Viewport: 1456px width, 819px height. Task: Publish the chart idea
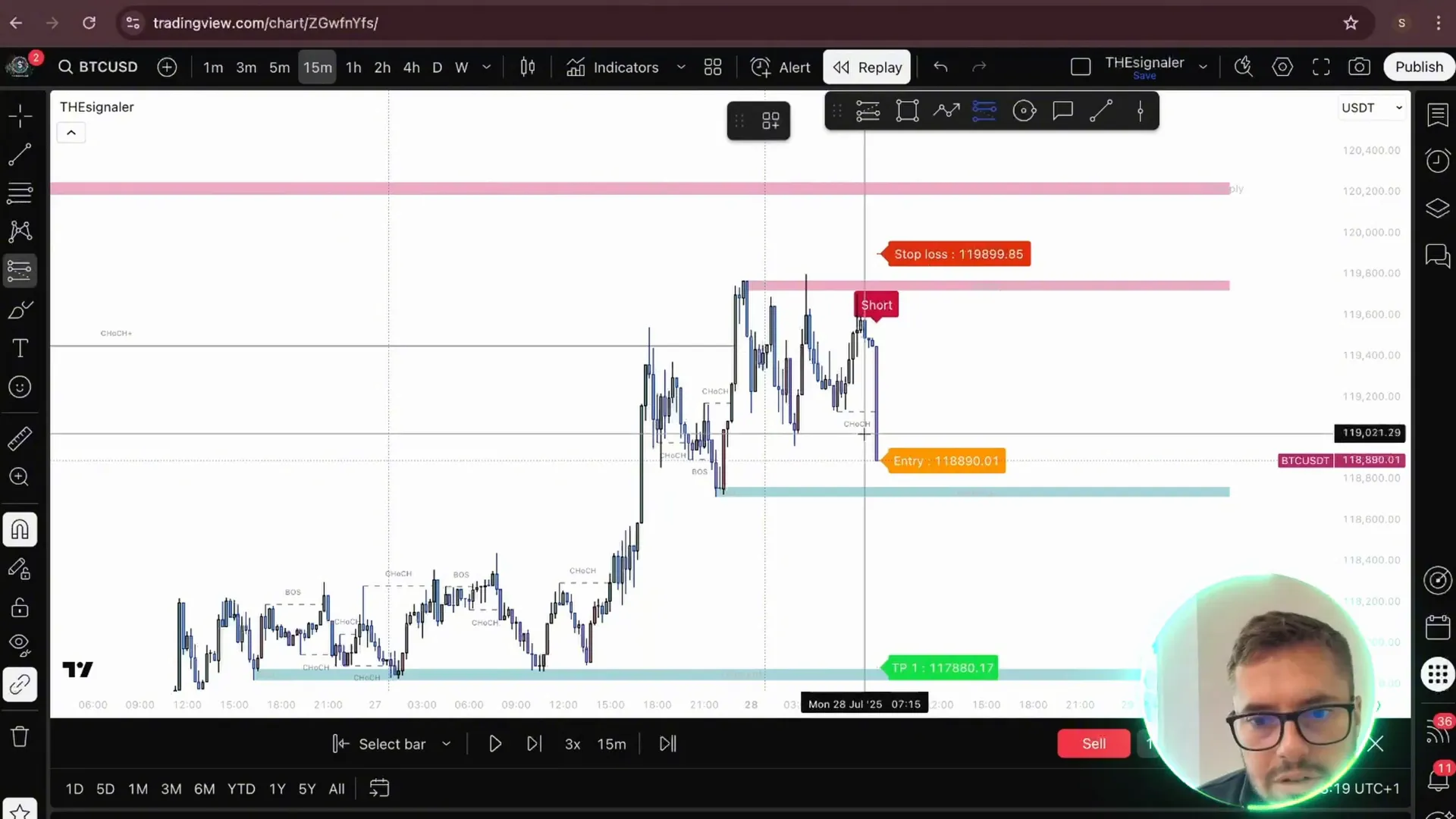1419,67
